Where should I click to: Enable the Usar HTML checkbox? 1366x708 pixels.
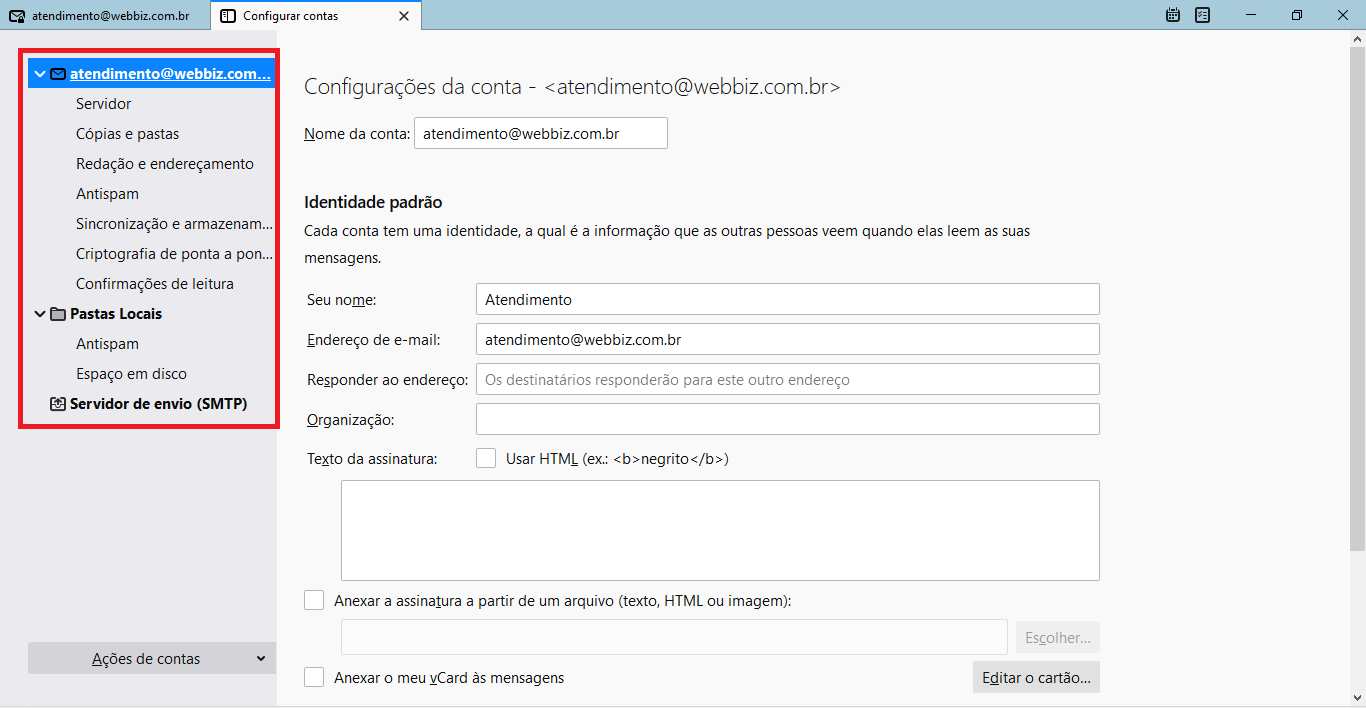click(x=486, y=459)
